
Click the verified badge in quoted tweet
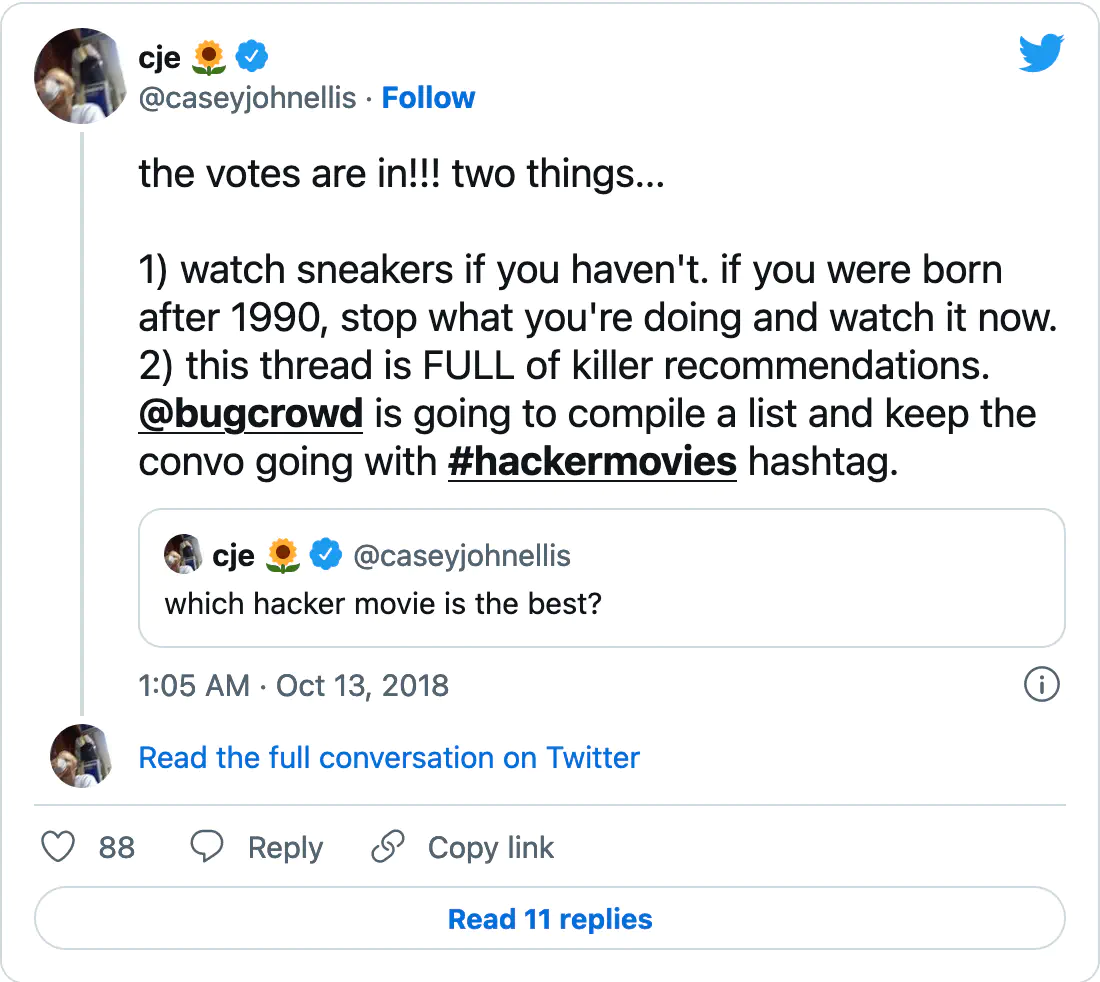(x=326, y=554)
